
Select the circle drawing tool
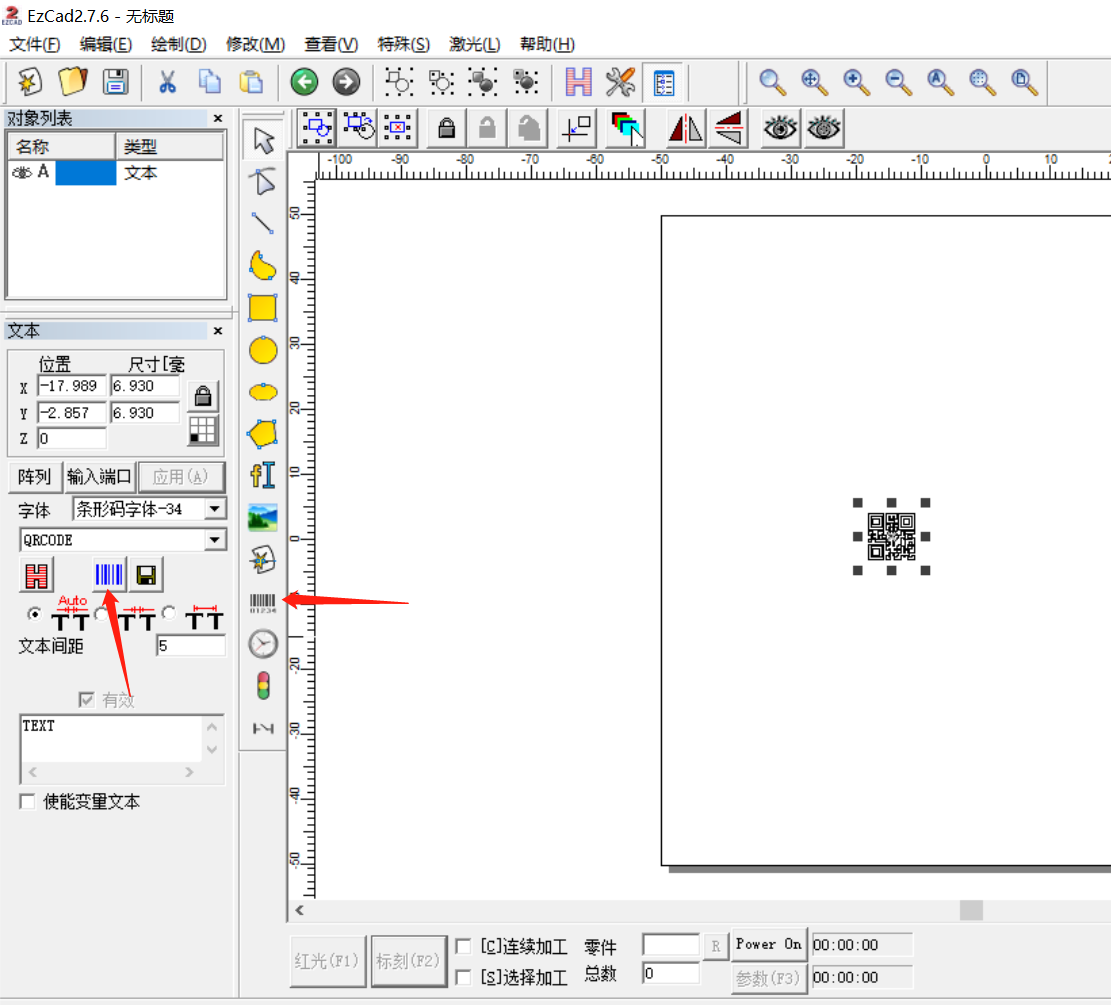pyautogui.click(x=263, y=350)
